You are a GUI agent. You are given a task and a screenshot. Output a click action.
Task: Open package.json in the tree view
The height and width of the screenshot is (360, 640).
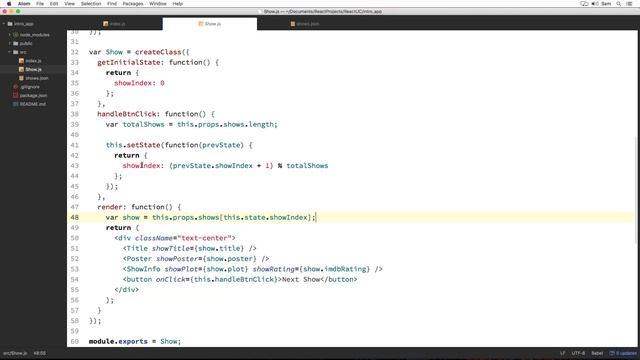tap(33, 95)
